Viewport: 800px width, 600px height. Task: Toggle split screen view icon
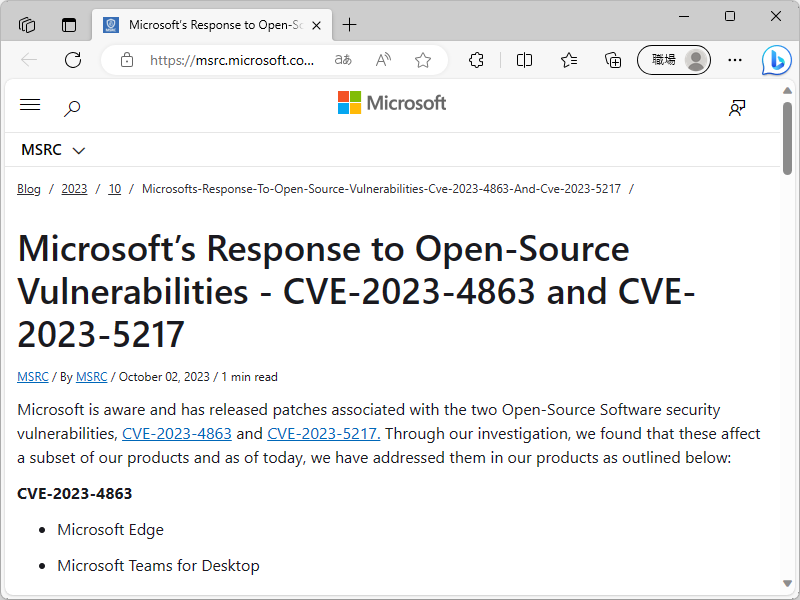click(x=524, y=60)
